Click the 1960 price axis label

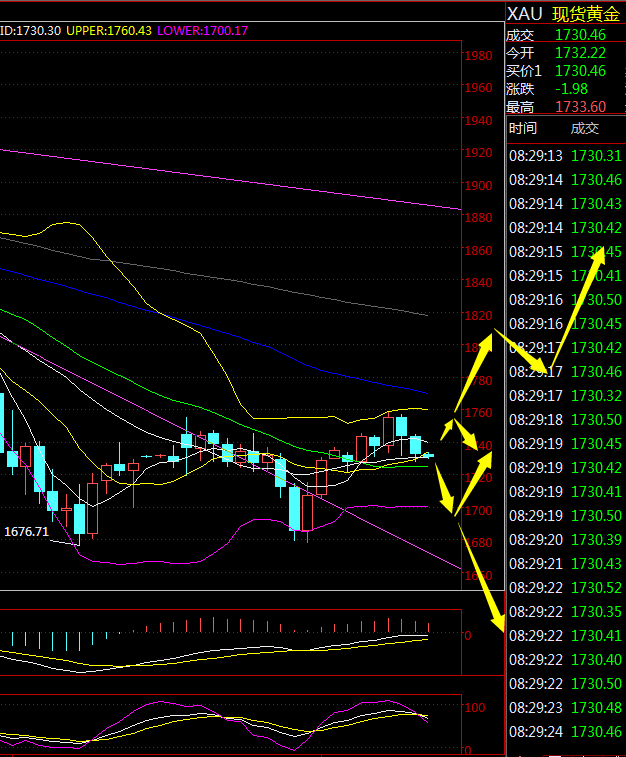tap(478, 88)
